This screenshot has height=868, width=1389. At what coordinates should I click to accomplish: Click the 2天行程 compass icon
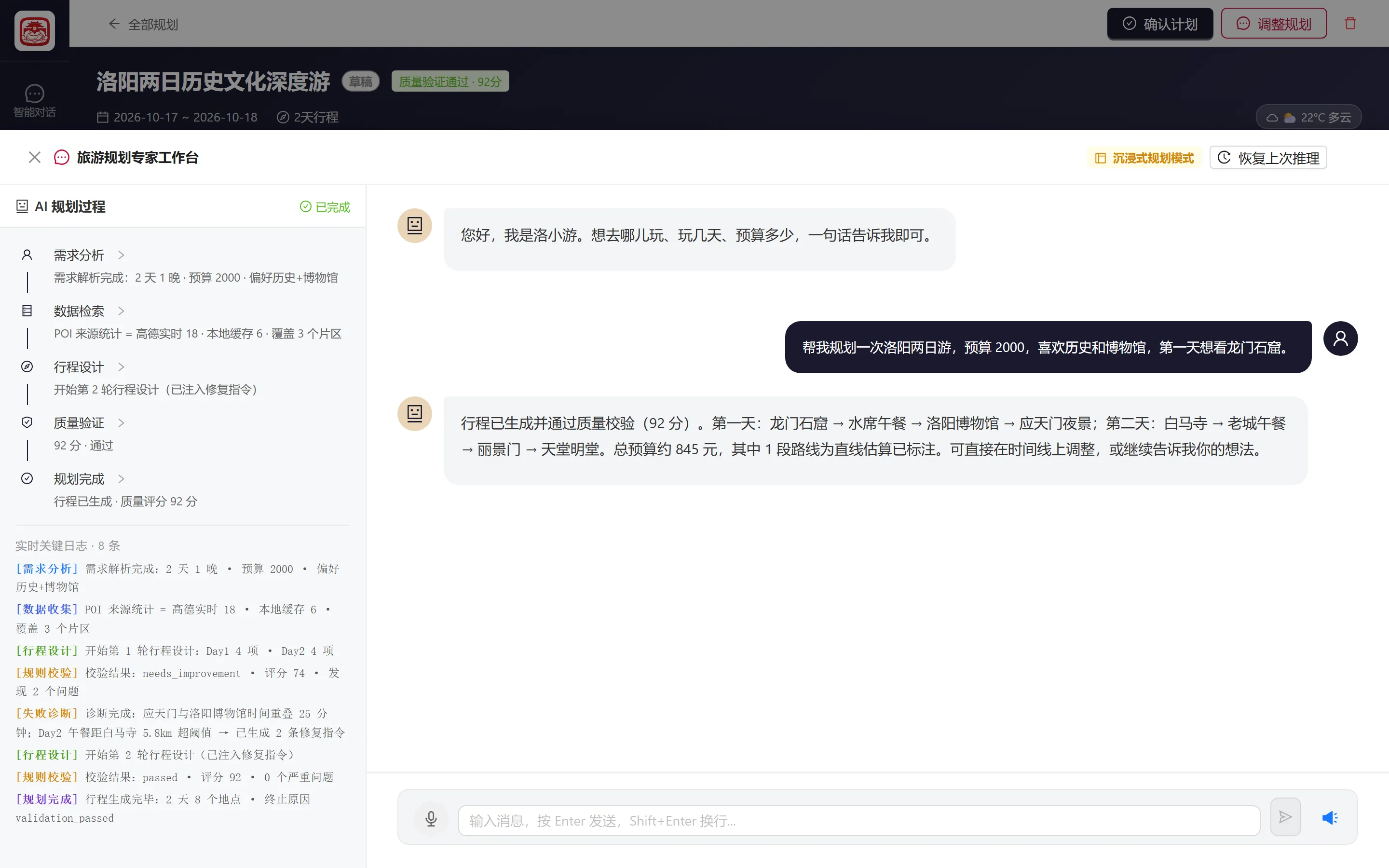click(283, 117)
